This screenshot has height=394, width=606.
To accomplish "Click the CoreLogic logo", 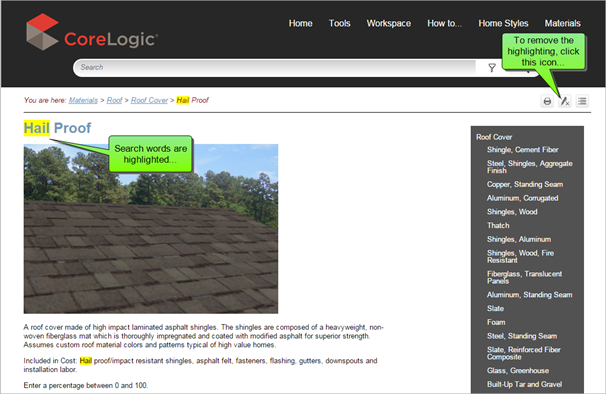I will (x=92, y=32).
